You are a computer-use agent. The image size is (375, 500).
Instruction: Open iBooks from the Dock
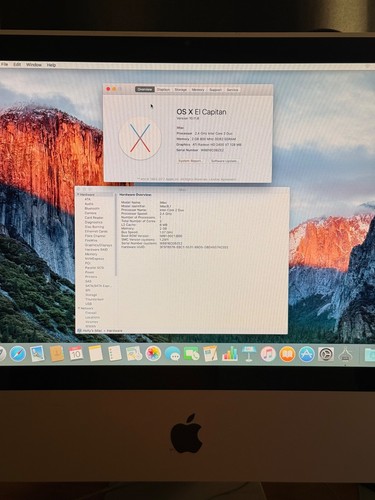287,354
